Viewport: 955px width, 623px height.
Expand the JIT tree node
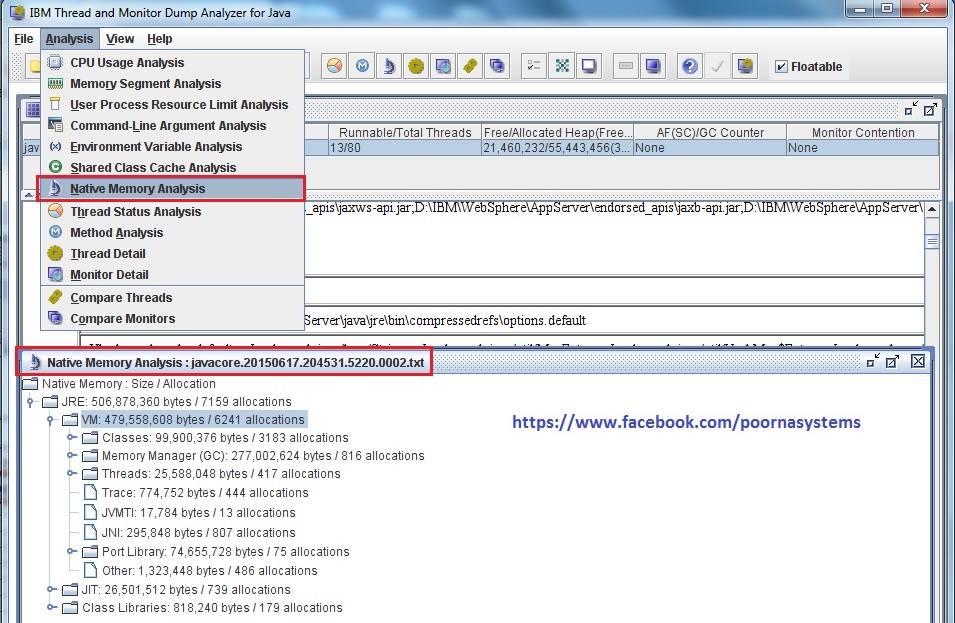tap(51, 590)
